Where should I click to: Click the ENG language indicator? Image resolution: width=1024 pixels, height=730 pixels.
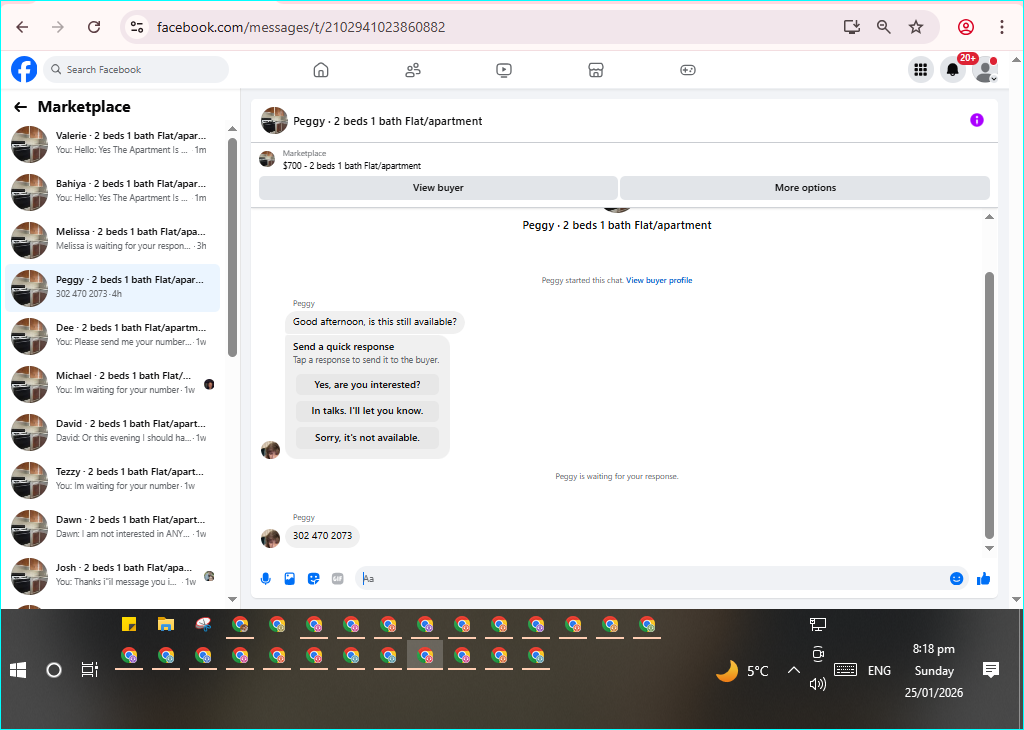pyautogui.click(x=879, y=671)
